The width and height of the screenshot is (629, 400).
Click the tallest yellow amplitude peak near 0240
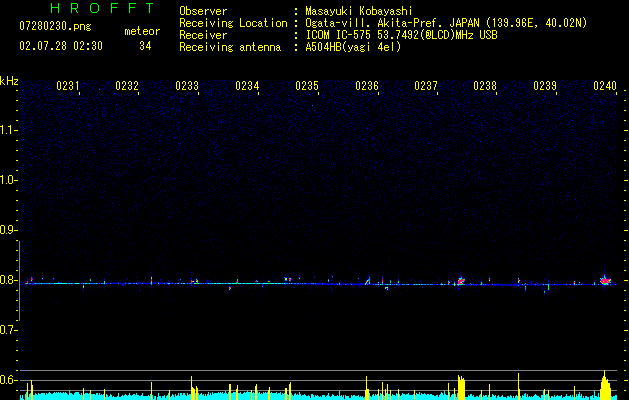[605, 384]
